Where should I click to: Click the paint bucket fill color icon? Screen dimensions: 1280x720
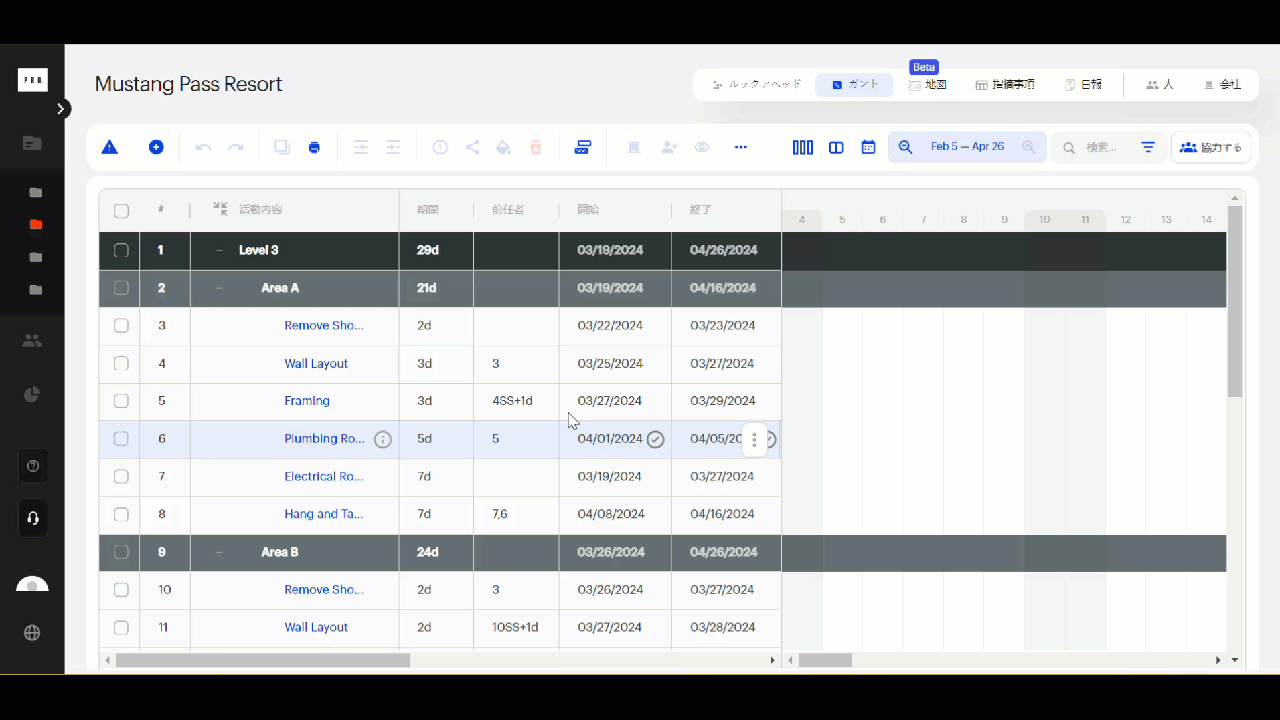tap(504, 147)
